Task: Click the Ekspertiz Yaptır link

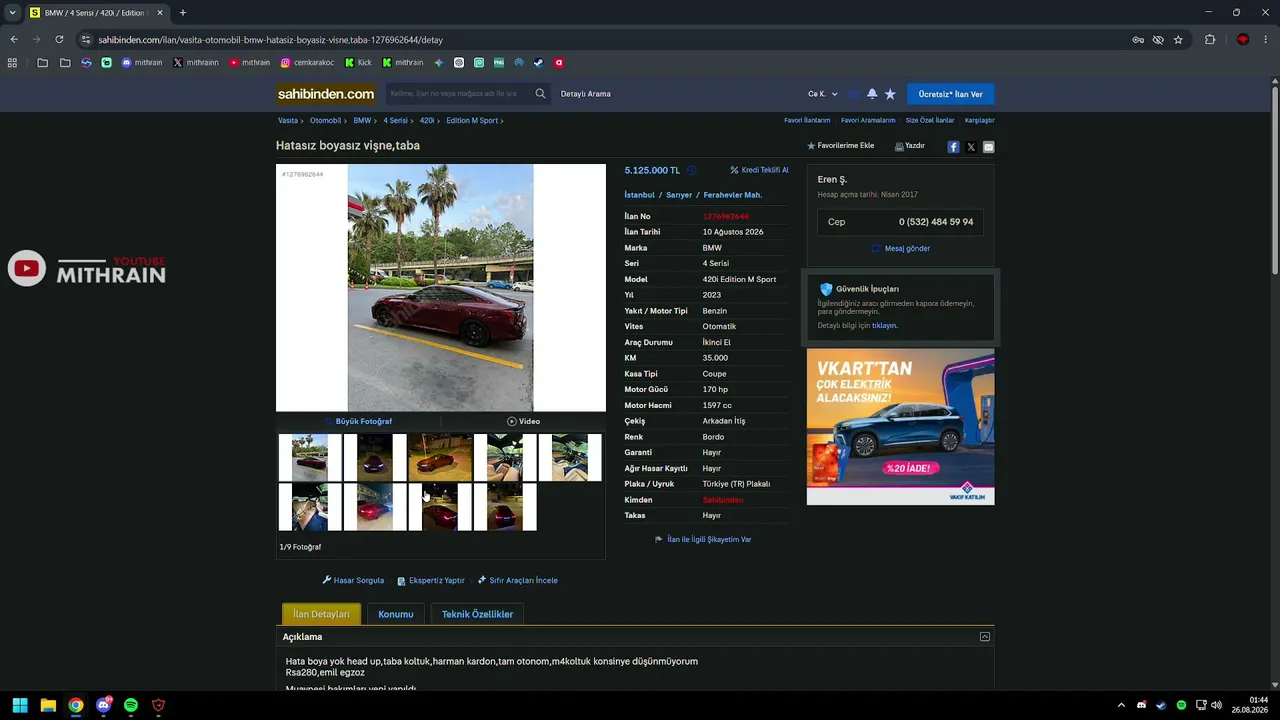Action: [x=431, y=580]
